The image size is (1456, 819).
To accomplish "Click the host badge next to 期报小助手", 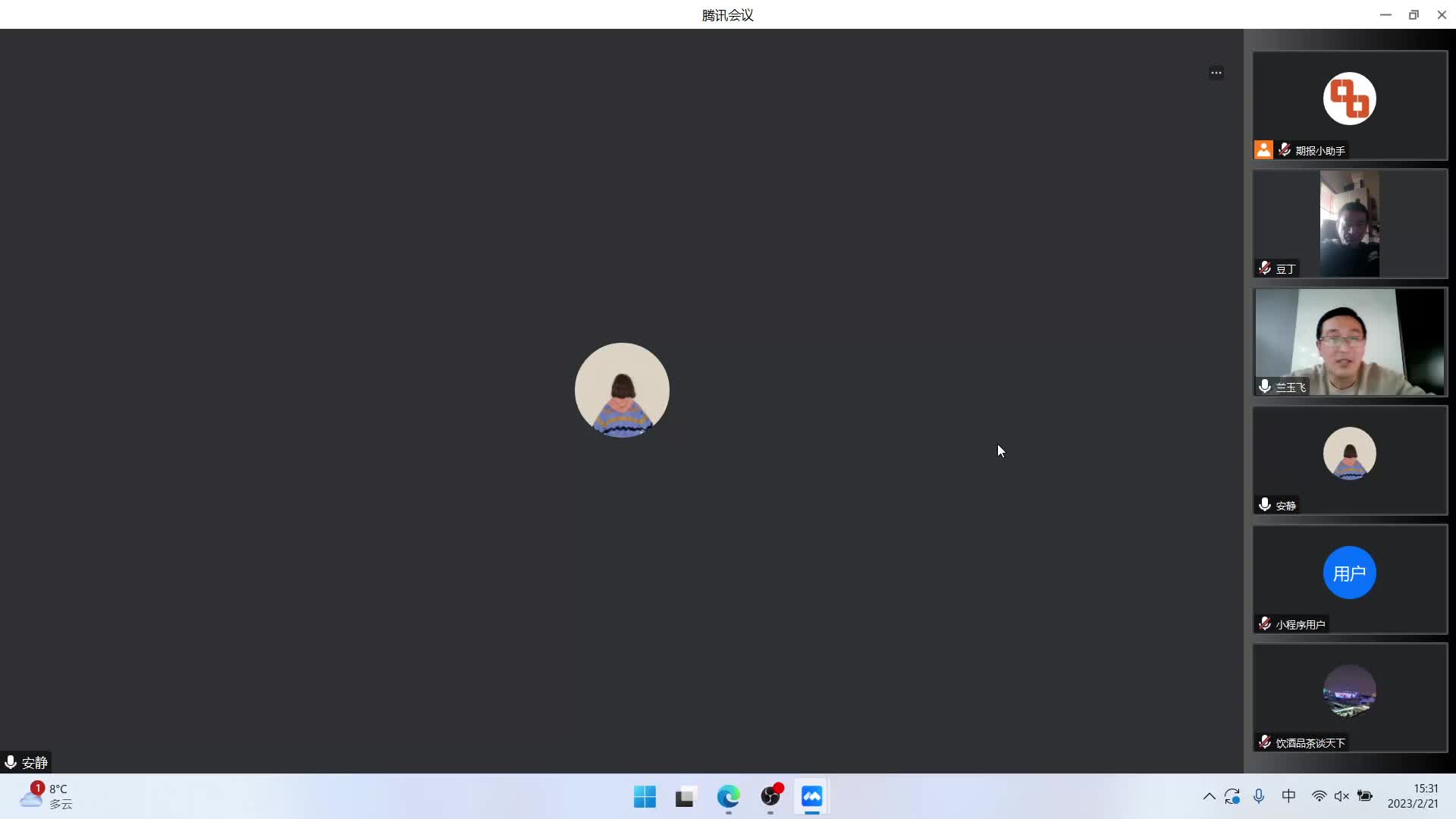I will [x=1263, y=149].
